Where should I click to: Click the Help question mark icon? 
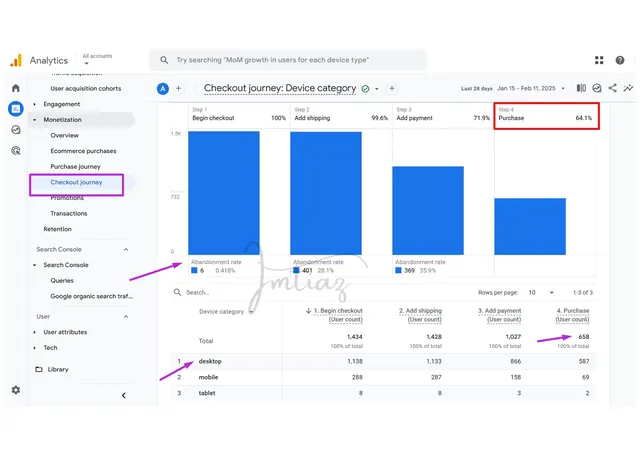point(620,60)
